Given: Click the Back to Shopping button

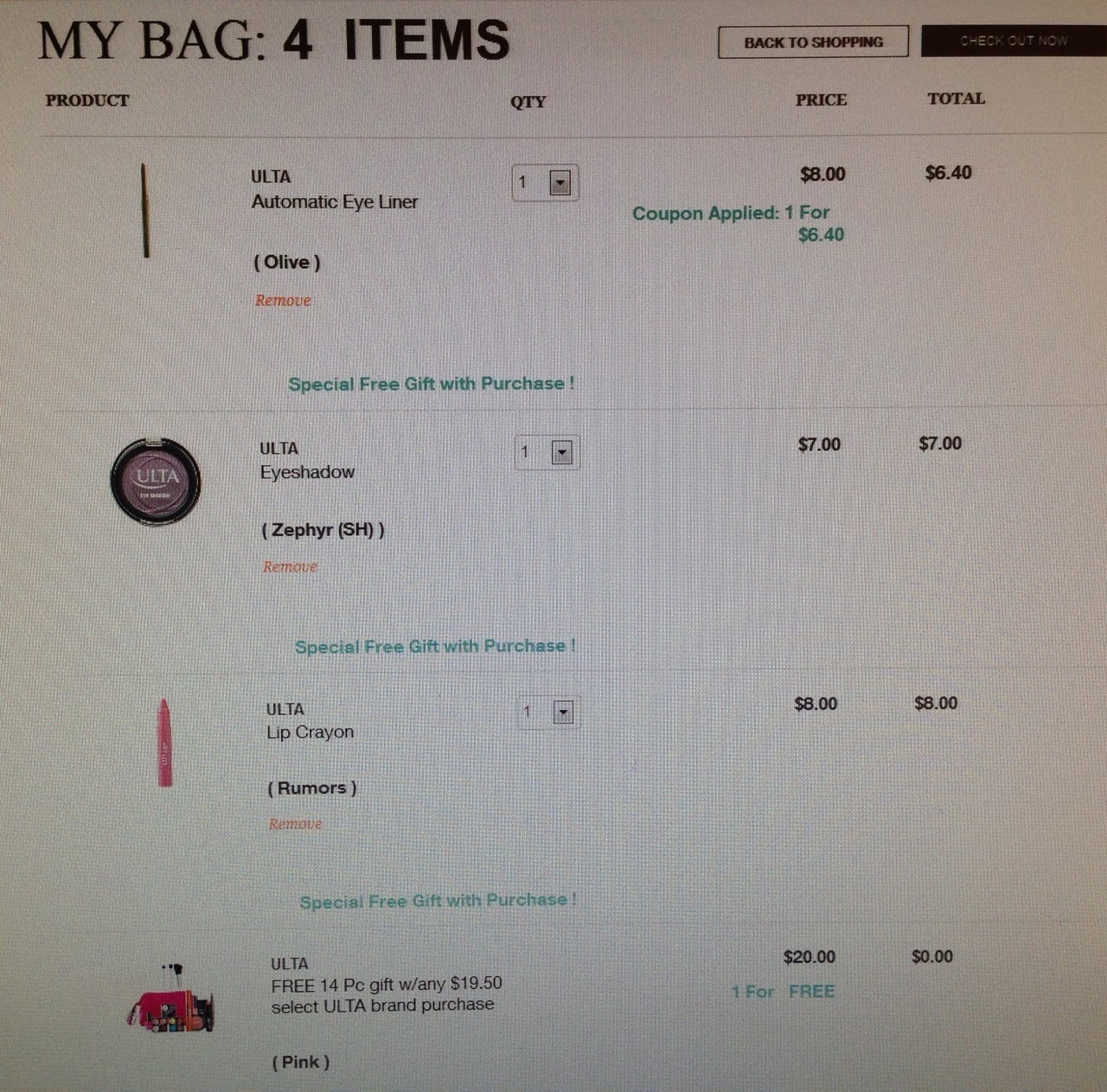Looking at the screenshot, I should pos(813,42).
